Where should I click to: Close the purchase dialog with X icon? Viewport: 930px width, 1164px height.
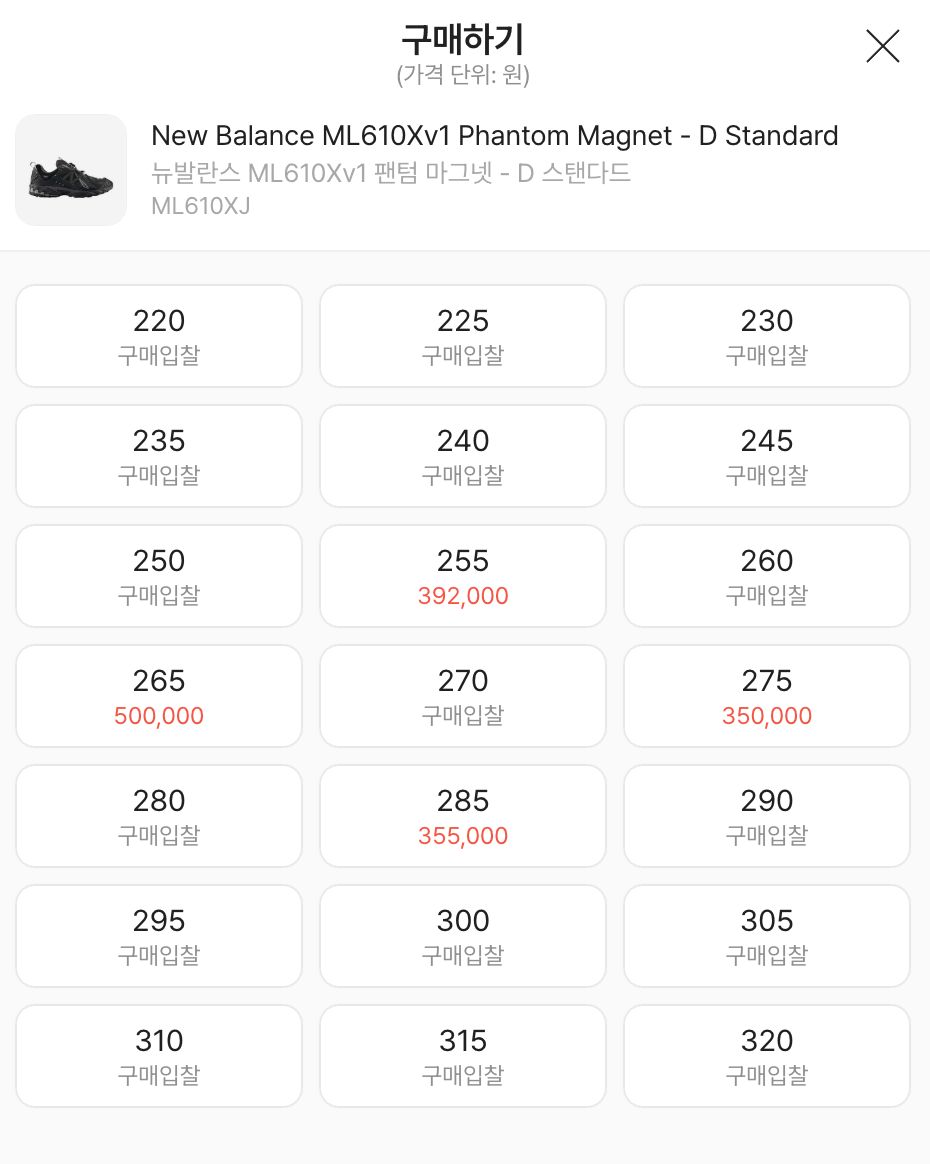coord(882,46)
